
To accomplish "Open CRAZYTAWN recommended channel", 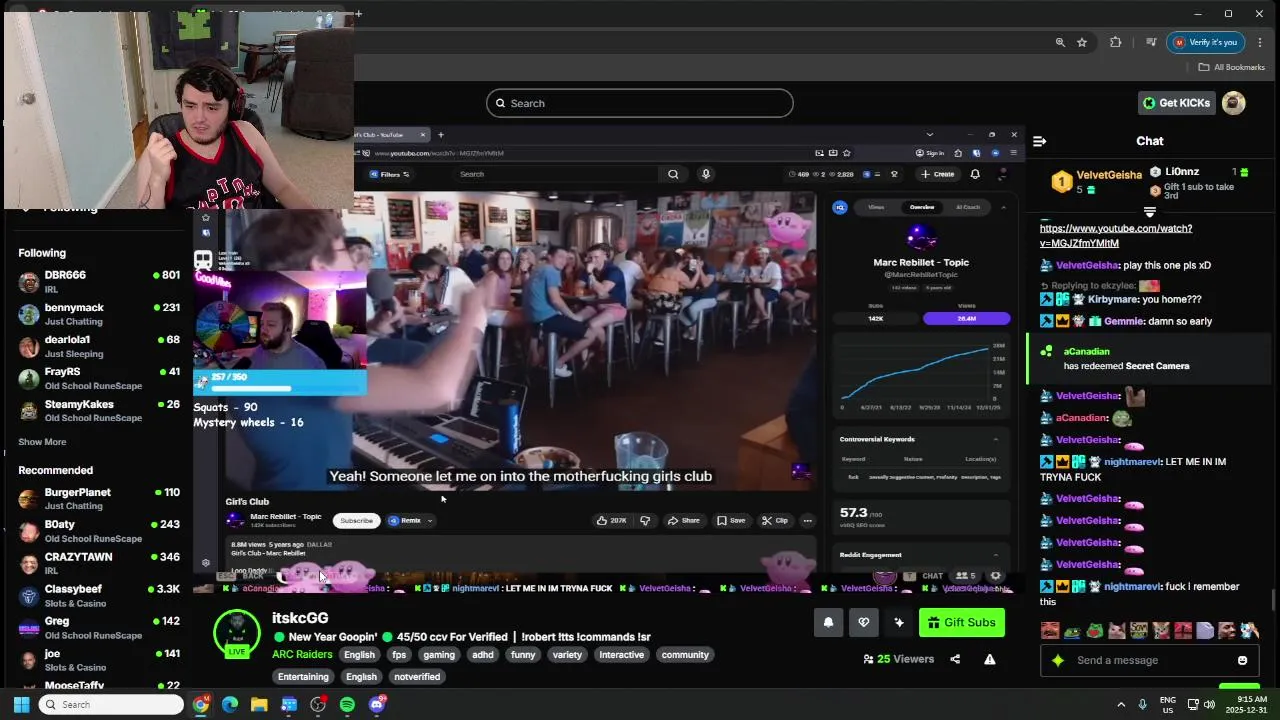I will [x=100, y=563].
